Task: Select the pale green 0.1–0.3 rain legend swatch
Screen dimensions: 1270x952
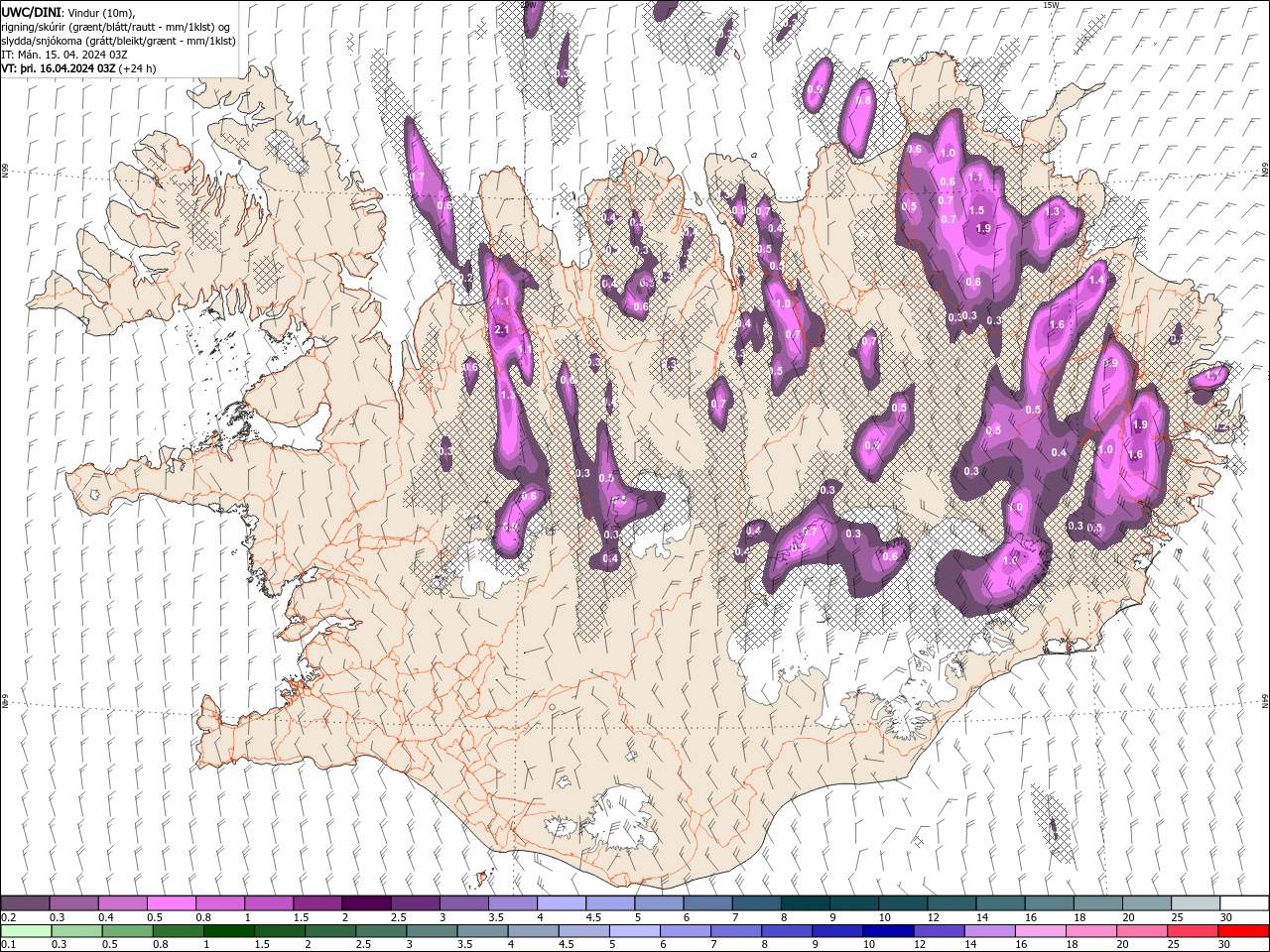Action: click(26, 931)
